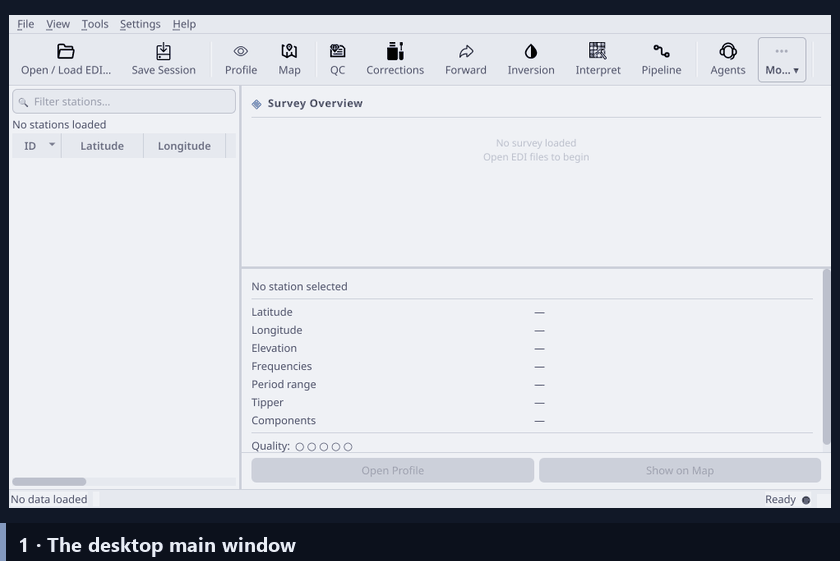Click the 'Elevation' label
The height and width of the screenshot is (561, 840).
(x=274, y=348)
